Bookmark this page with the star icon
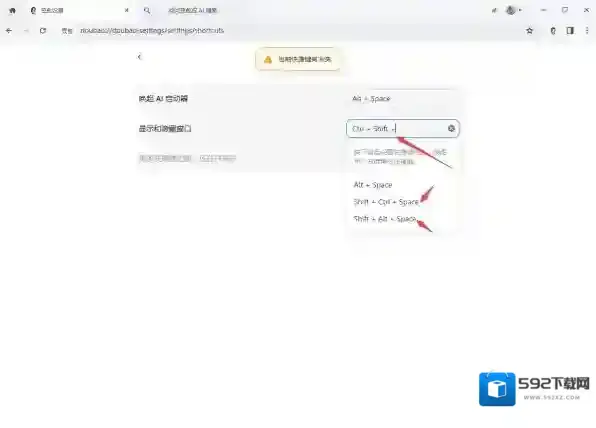Screen dimensions: 596x428 (x=529, y=31)
